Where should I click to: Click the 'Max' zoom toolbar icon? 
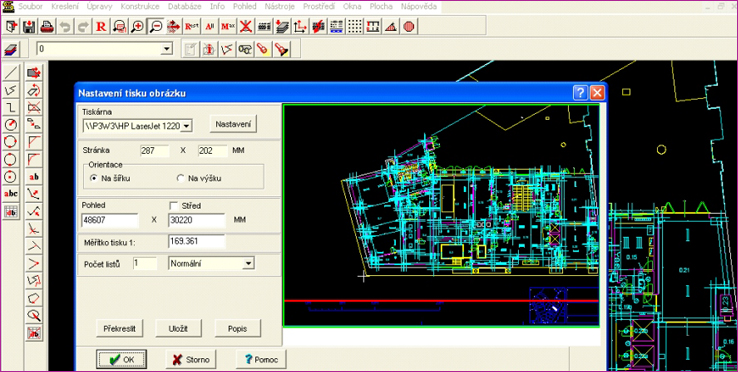click(x=228, y=26)
